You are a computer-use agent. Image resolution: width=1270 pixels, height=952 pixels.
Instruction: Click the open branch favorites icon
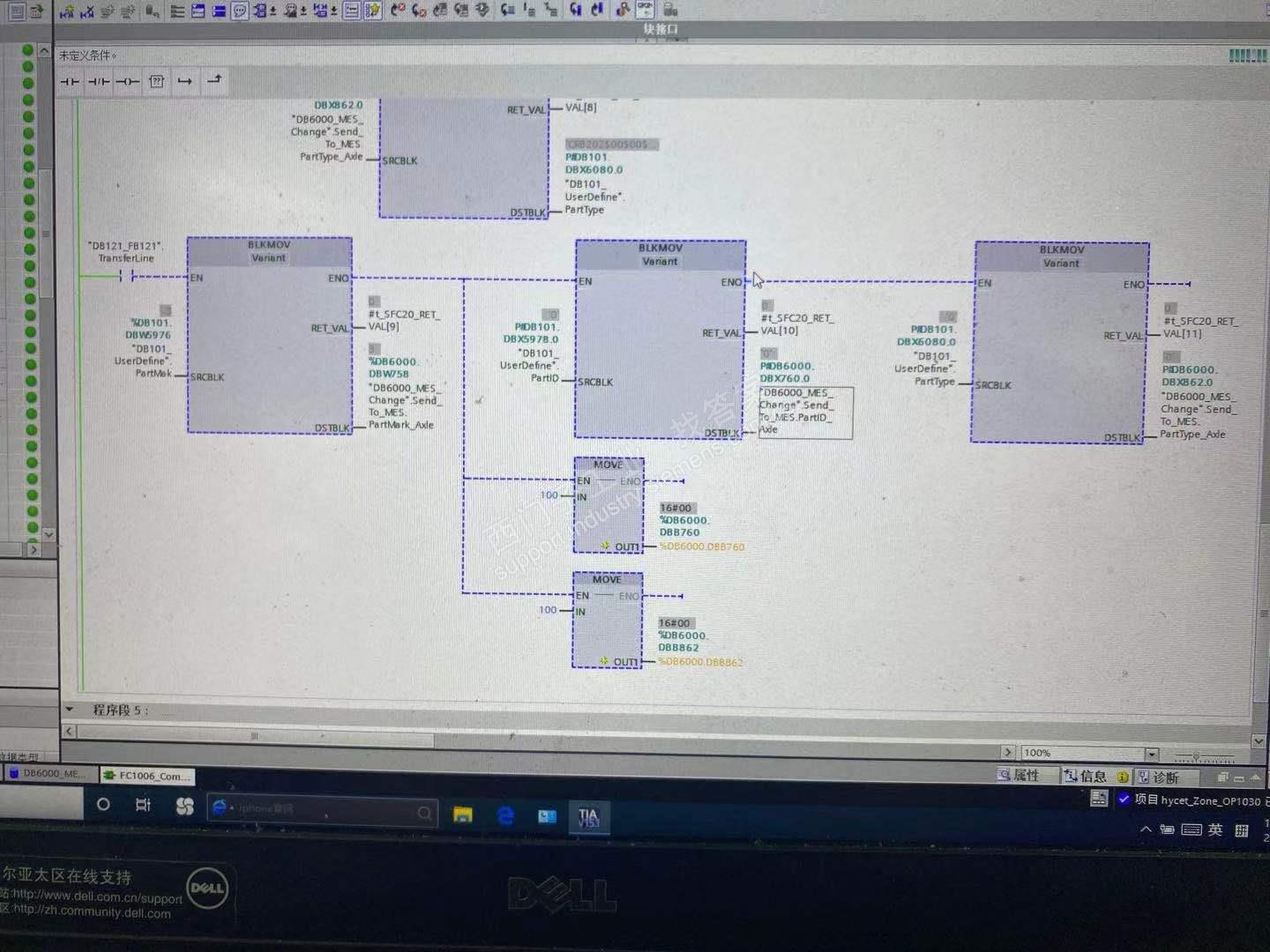[x=184, y=82]
